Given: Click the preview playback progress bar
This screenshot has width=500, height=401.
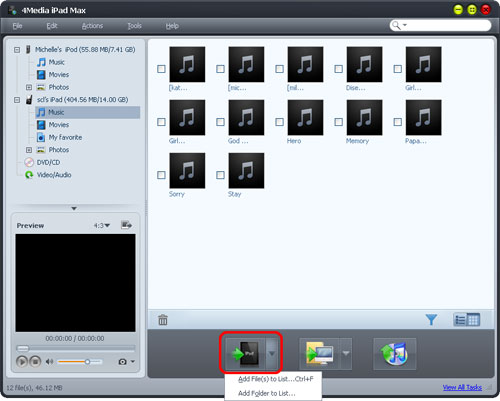Looking at the screenshot, I should 76,348.
